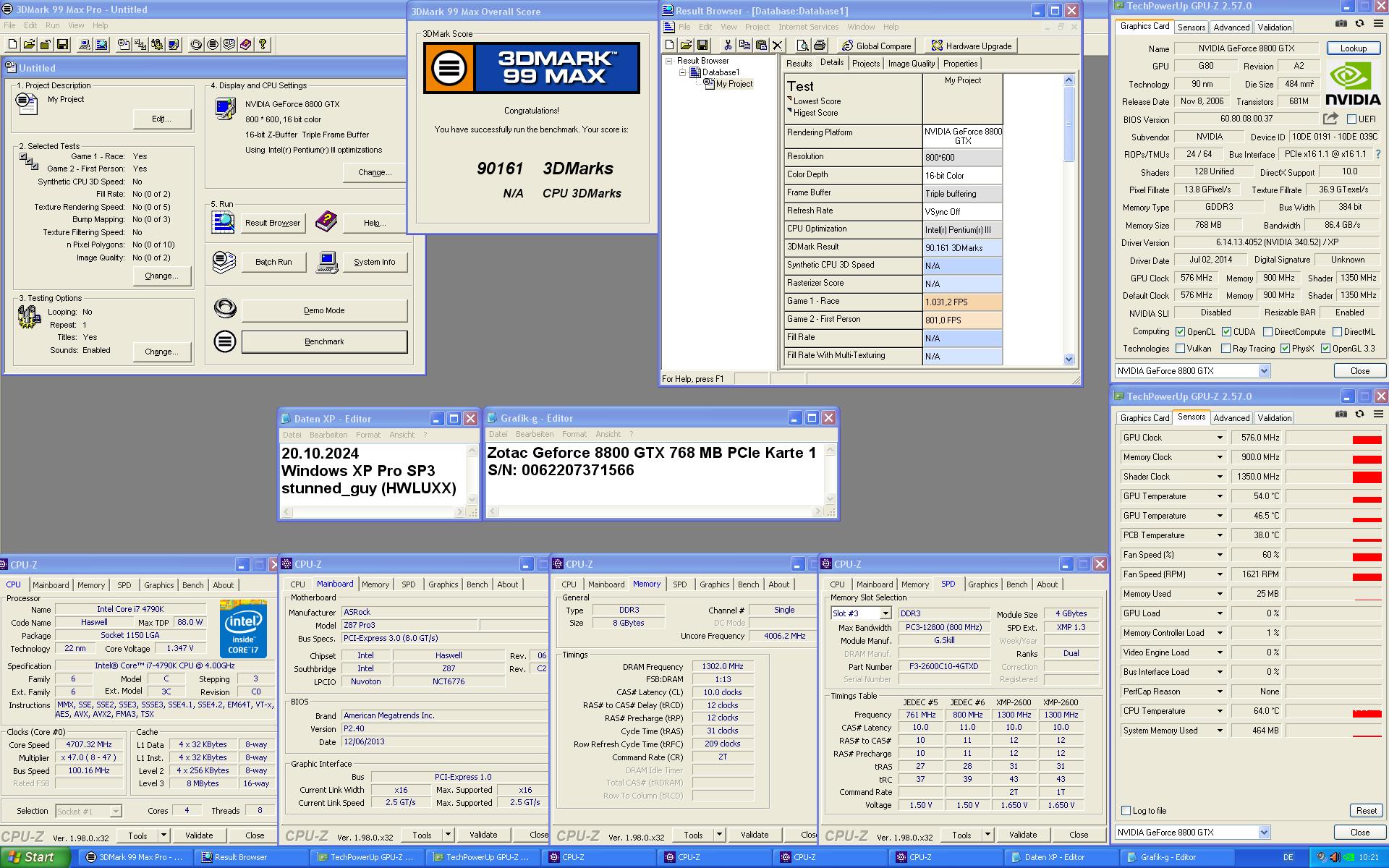Screen dimensions: 1389x868
Task: Click System Info computer icon in 3DMark toolbar
Action: 85,45
